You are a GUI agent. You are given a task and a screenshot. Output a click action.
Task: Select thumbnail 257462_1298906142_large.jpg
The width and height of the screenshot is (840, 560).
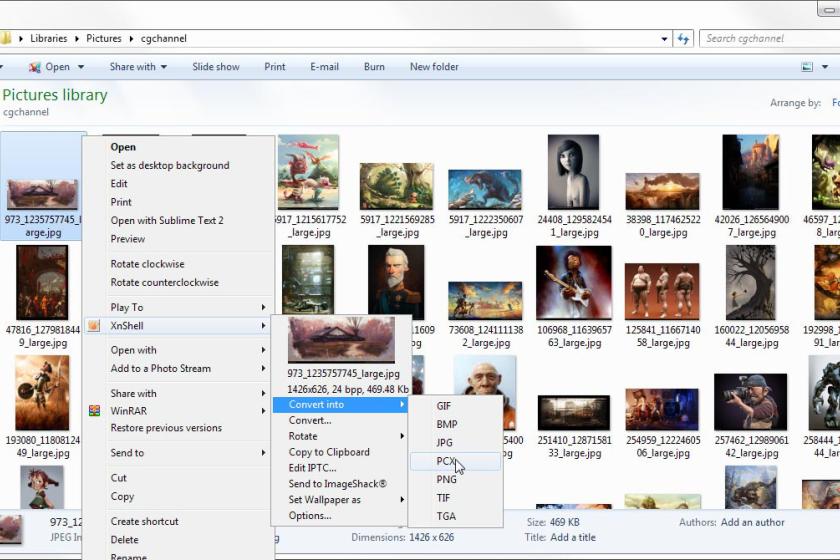751,402
